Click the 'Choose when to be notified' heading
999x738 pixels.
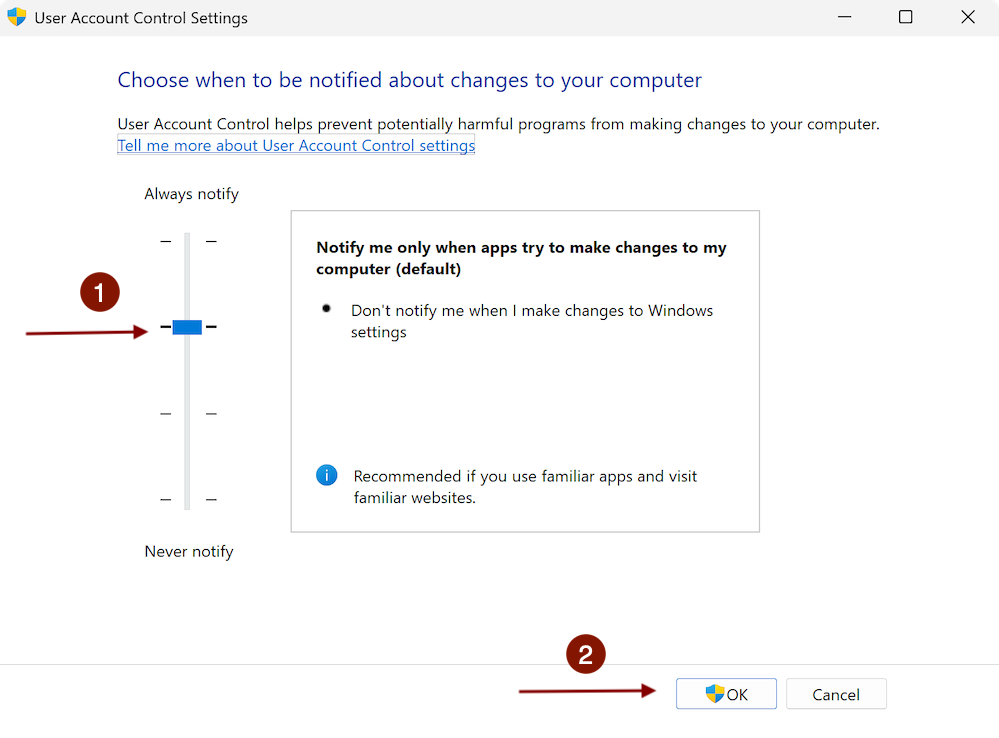(x=409, y=80)
